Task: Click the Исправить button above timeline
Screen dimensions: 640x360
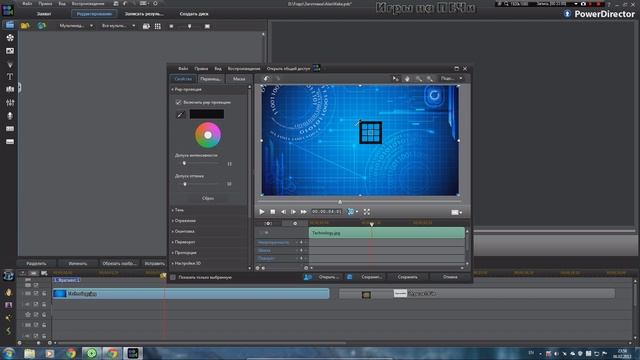Action: tap(155, 264)
